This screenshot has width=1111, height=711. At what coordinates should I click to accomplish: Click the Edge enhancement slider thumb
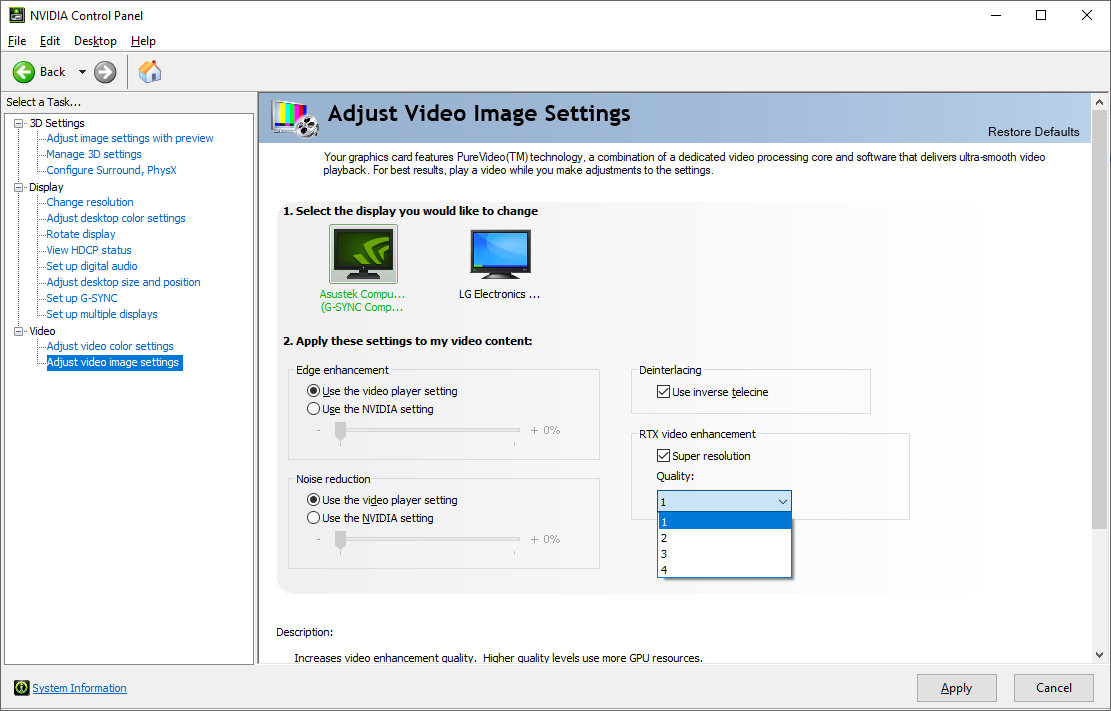coord(340,431)
